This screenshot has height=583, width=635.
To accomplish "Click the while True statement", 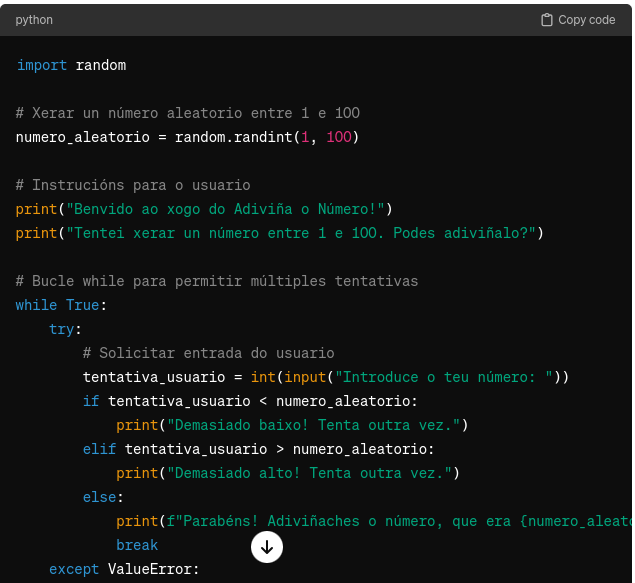I will tap(61, 305).
